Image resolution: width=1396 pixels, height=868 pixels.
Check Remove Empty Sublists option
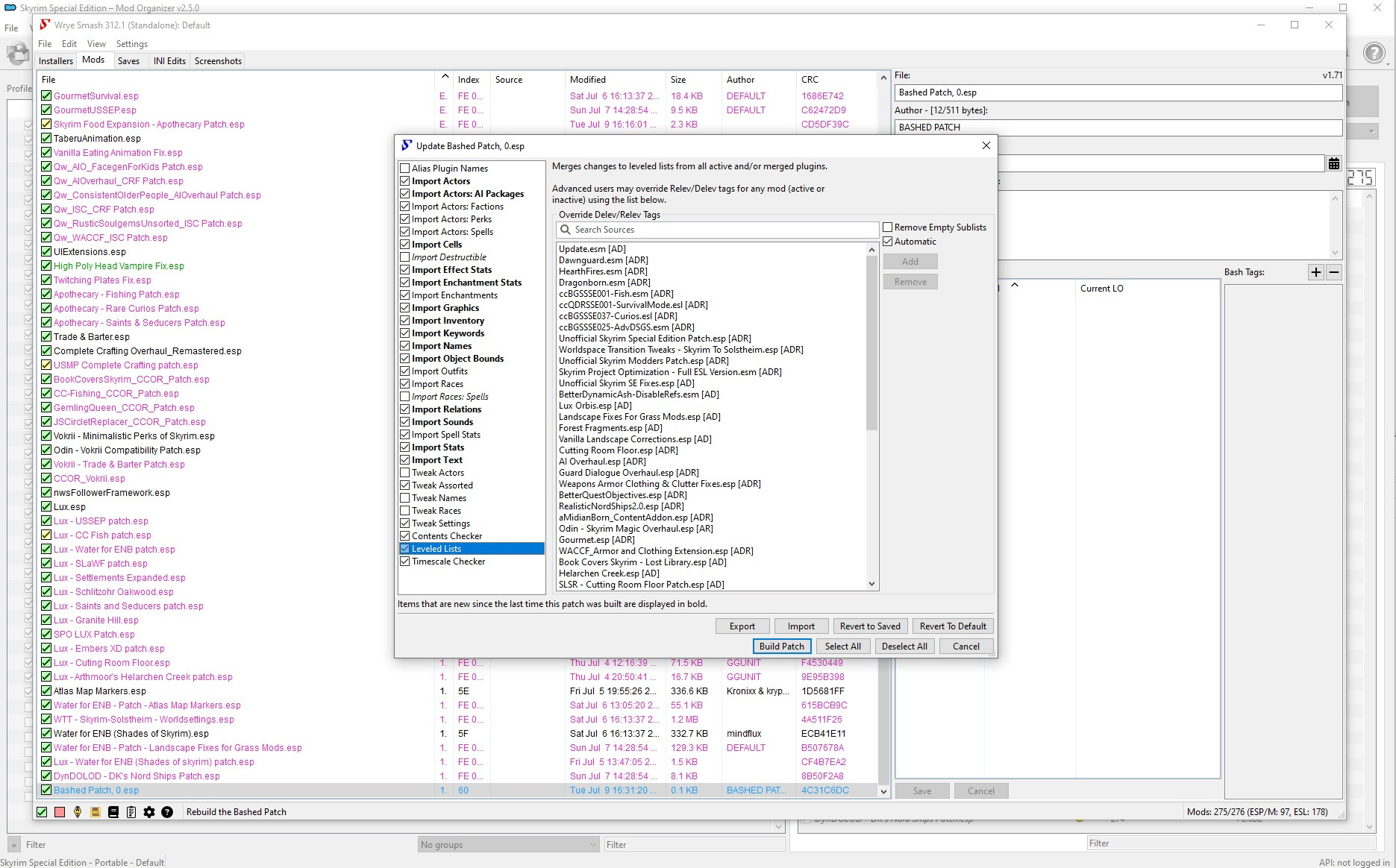pyautogui.click(x=888, y=227)
